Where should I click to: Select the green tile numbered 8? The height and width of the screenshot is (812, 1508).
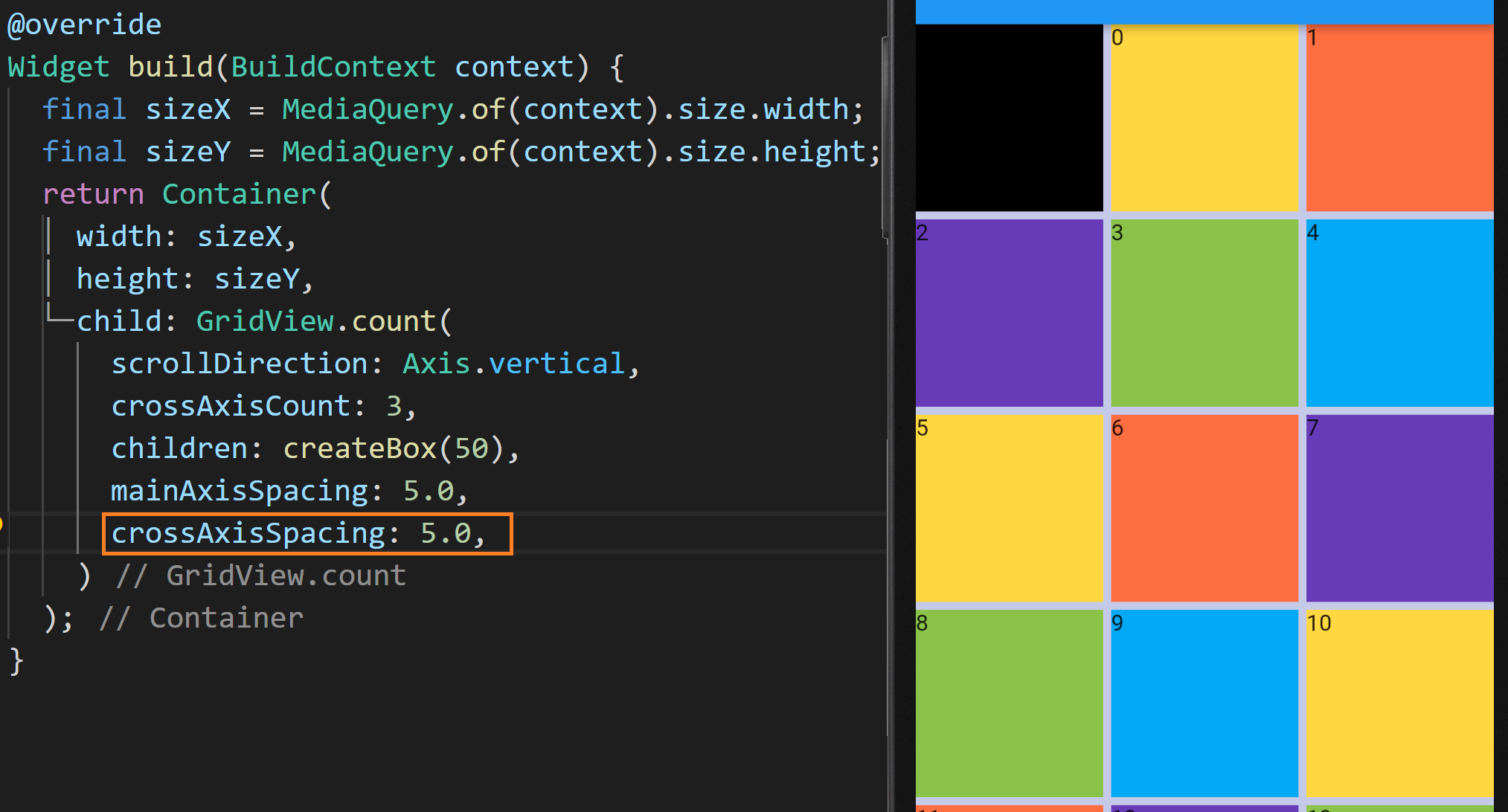pos(1009,703)
